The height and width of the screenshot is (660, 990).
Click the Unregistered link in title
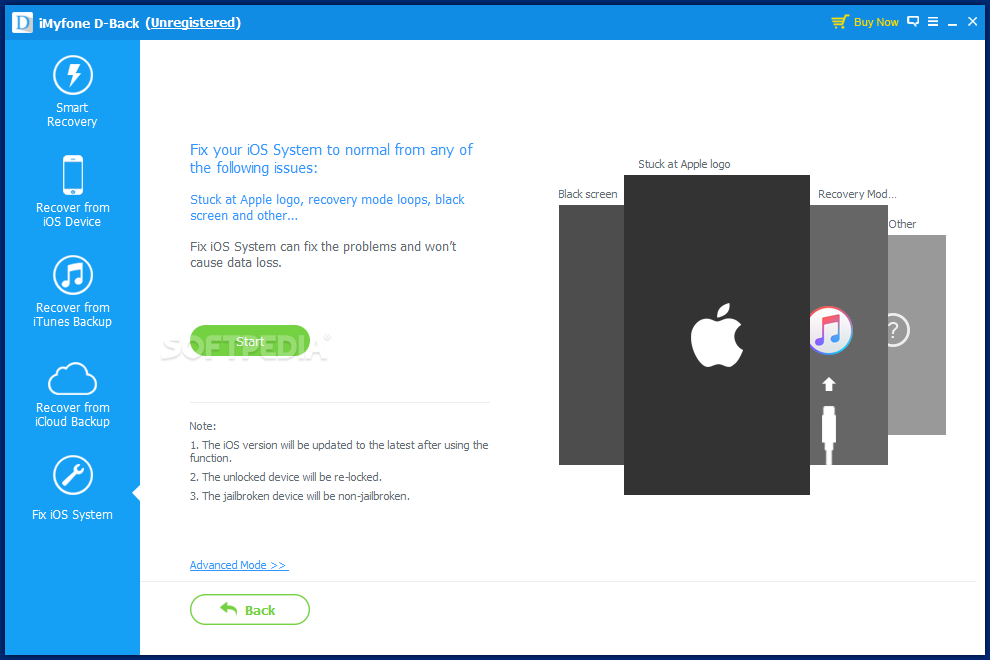(193, 23)
